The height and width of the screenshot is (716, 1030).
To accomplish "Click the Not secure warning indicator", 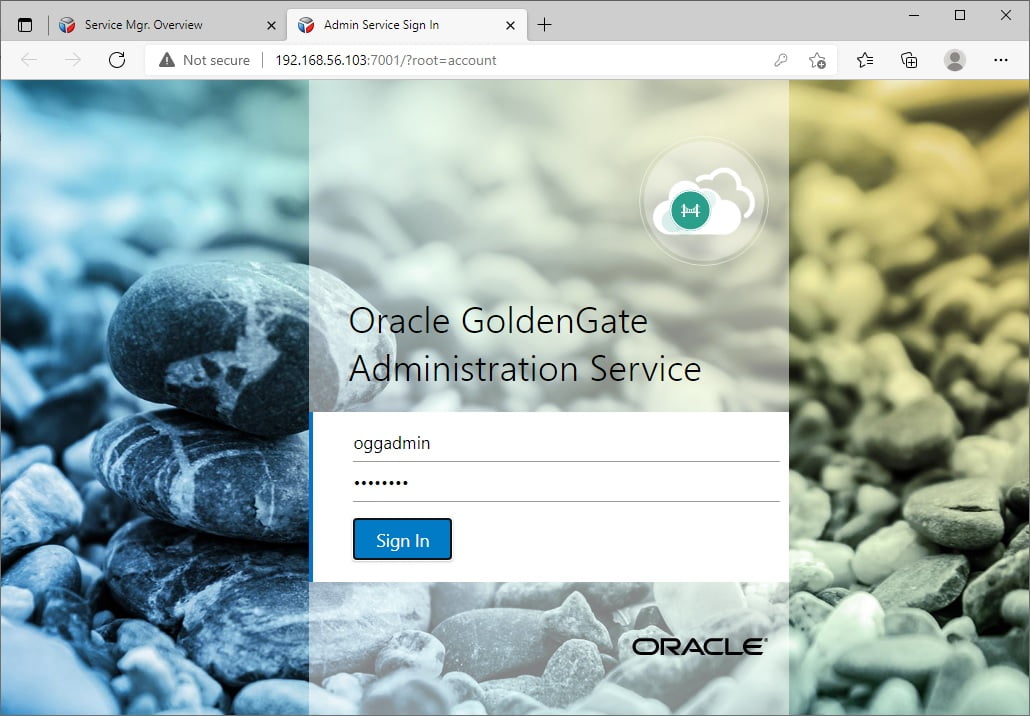I will coord(204,60).
